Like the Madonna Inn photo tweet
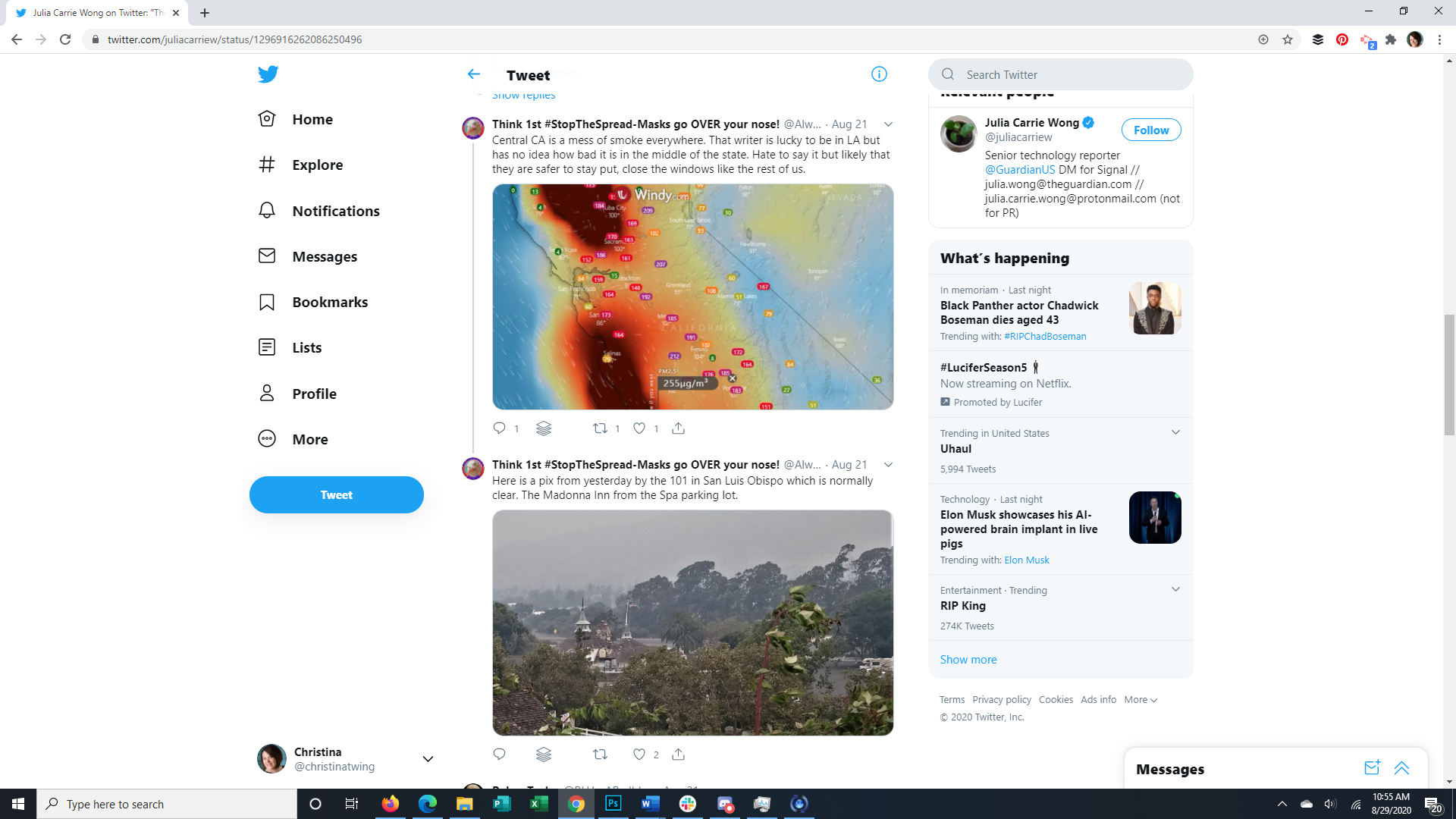The width and height of the screenshot is (1456, 819). [639, 755]
